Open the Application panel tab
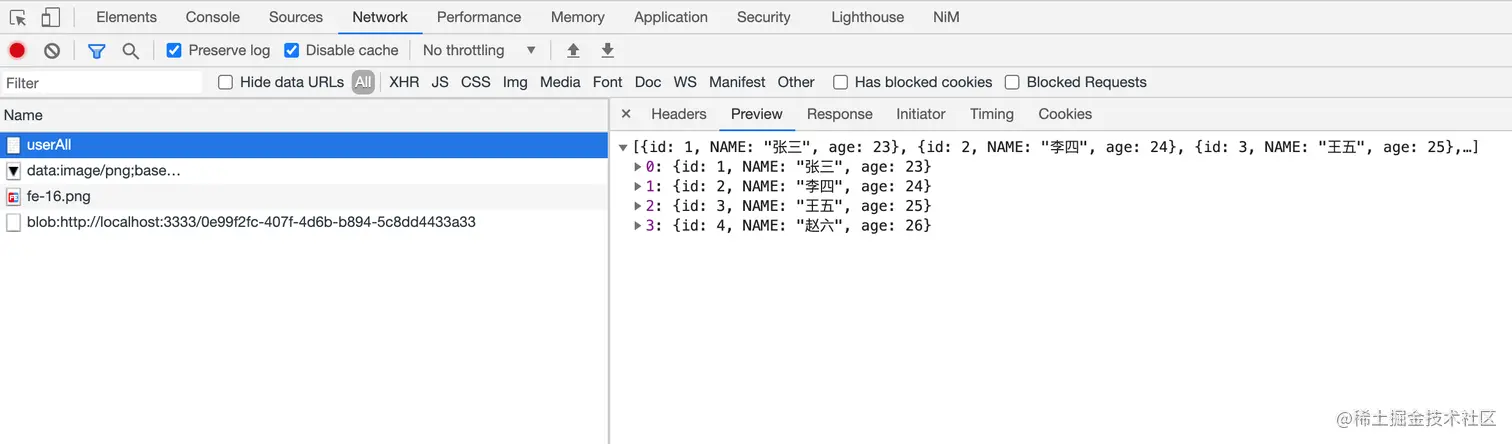The width and height of the screenshot is (1512, 444). (671, 17)
